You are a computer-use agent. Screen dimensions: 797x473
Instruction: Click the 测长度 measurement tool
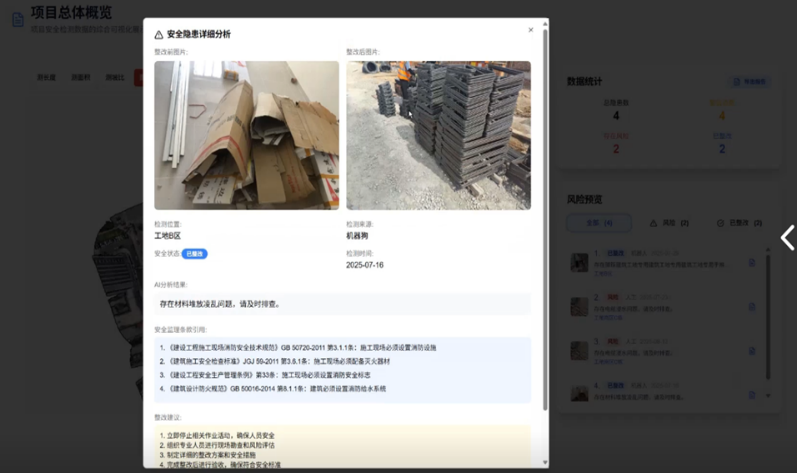point(47,77)
